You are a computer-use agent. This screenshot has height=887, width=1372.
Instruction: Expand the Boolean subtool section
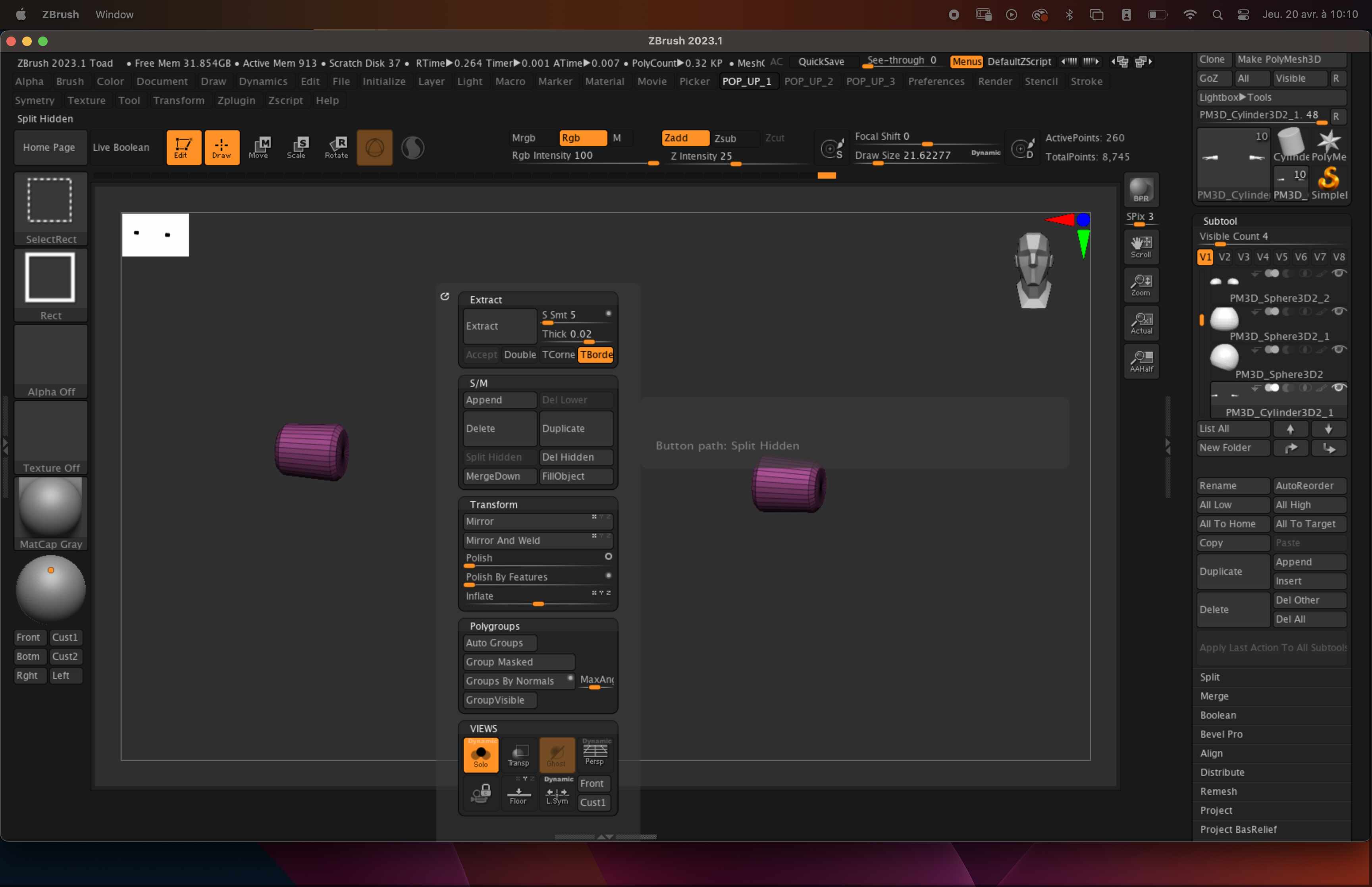click(1218, 715)
